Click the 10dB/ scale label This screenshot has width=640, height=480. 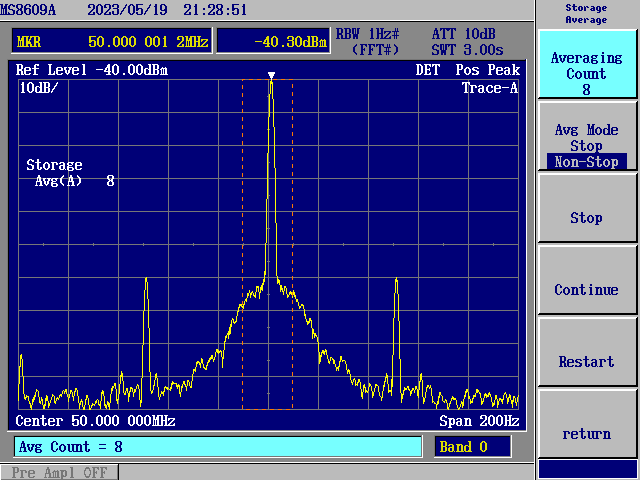click(x=39, y=88)
